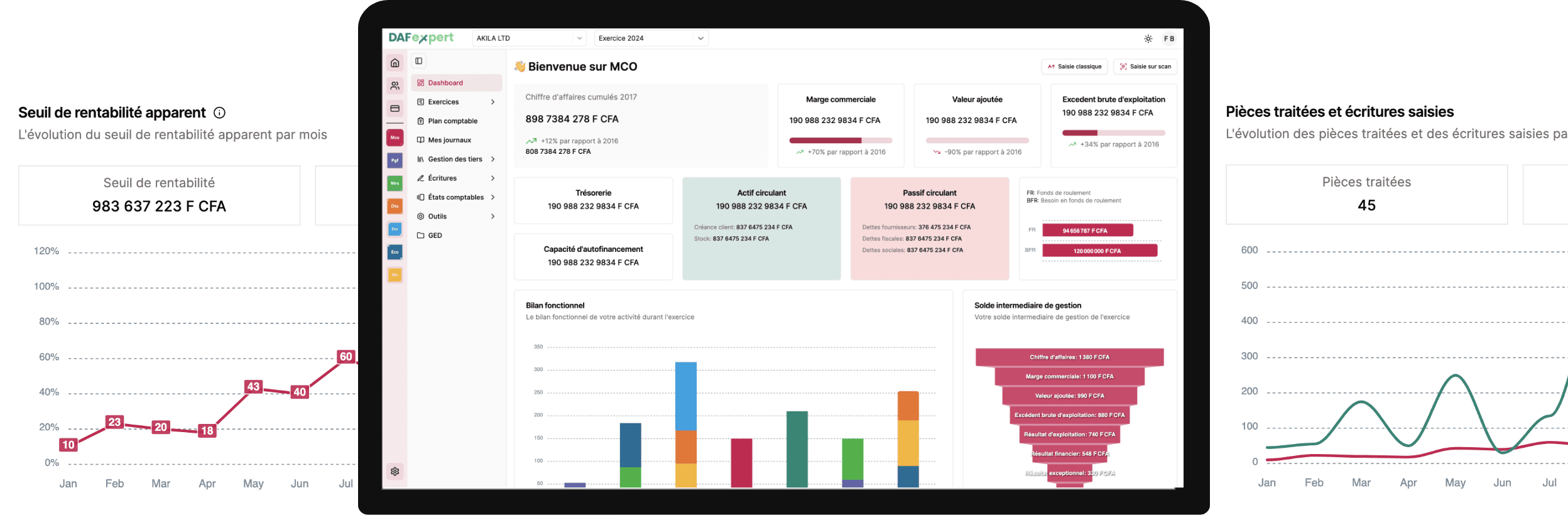Screen dimensions: 1568x515
Task: Click the info icon beside Seuil de rentabilité apparent
Action: click(219, 113)
